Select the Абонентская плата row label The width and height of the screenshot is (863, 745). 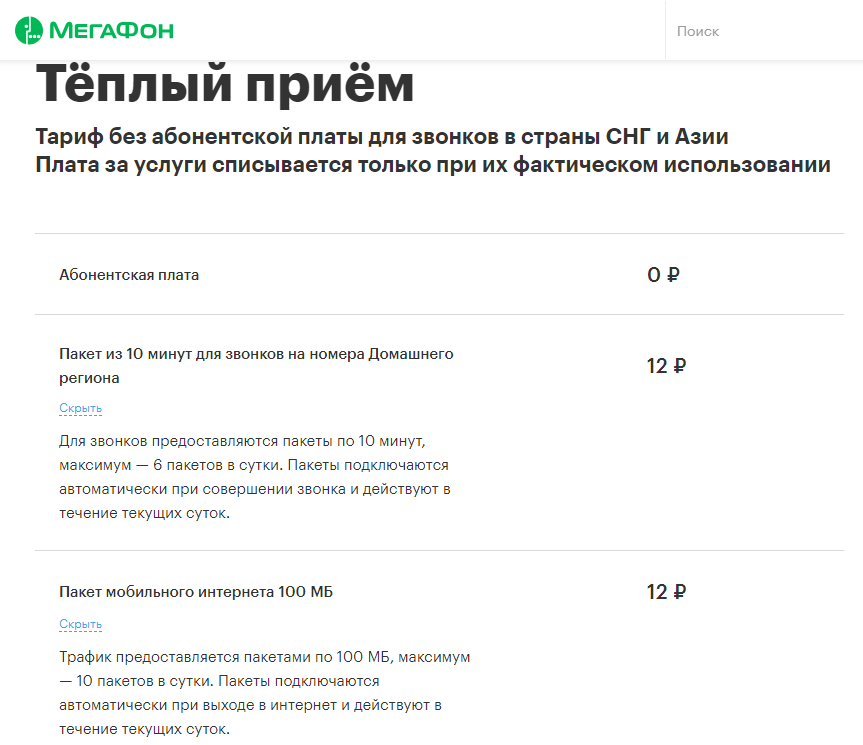[129, 275]
